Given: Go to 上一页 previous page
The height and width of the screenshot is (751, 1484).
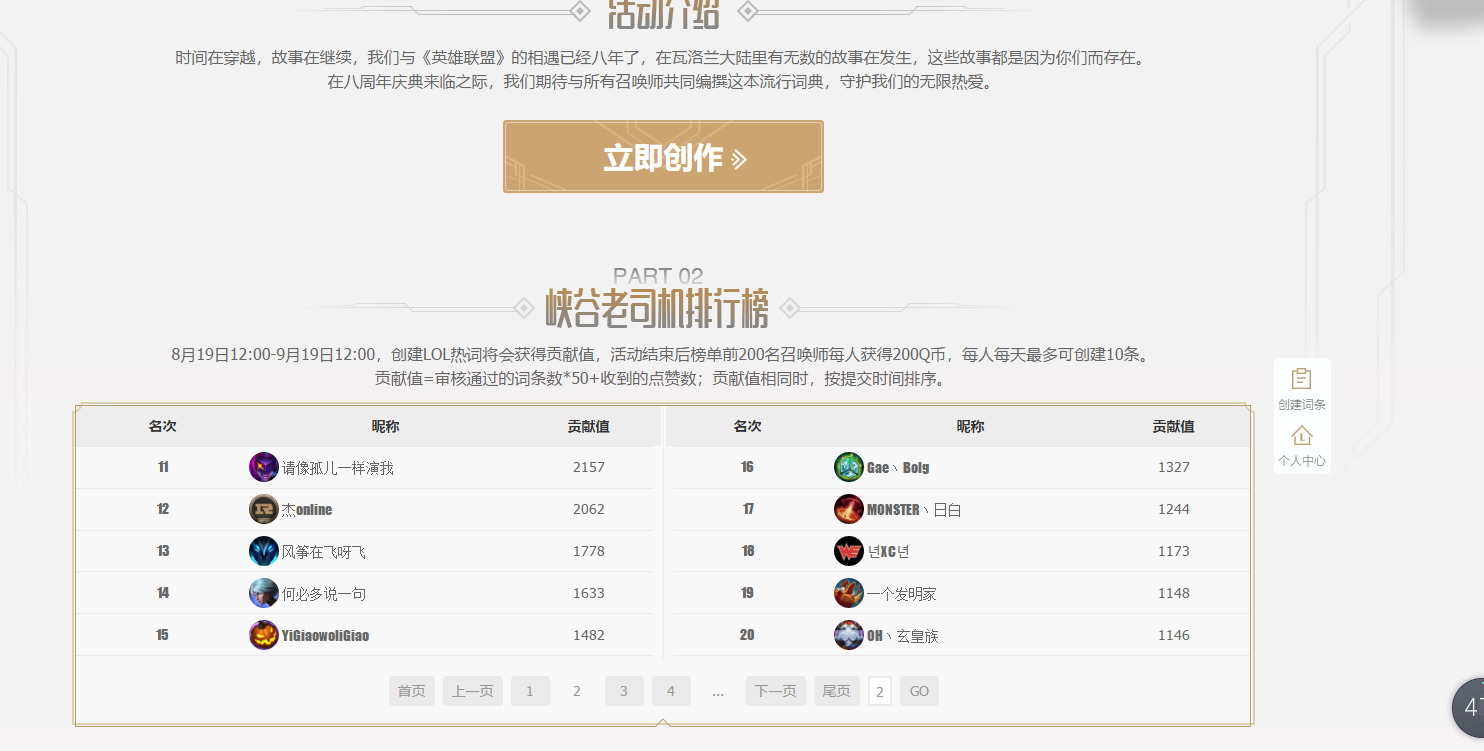Looking at the screenshot, I should [x=473, y=691].
